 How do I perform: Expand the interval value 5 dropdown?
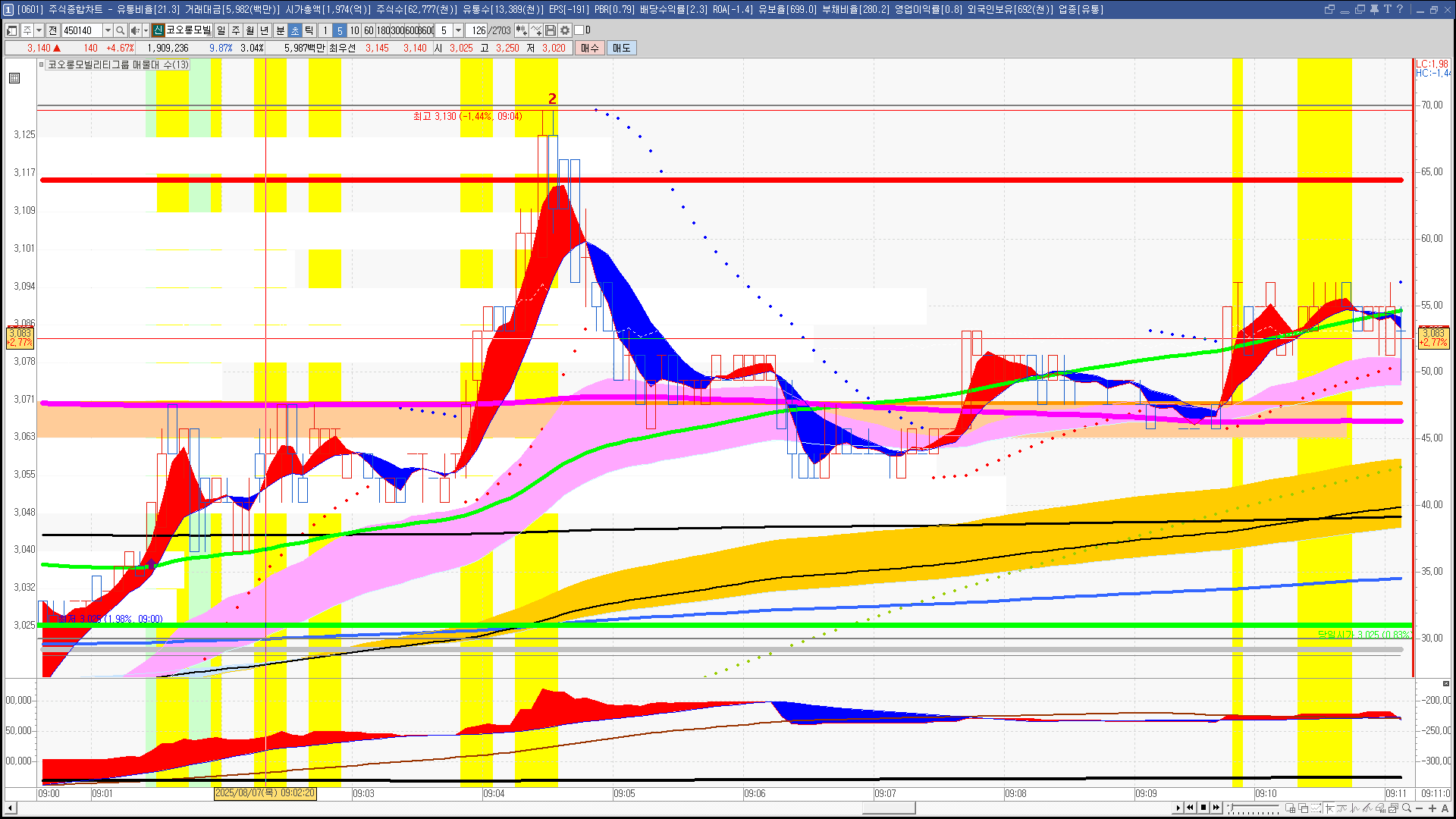point(458,30)
